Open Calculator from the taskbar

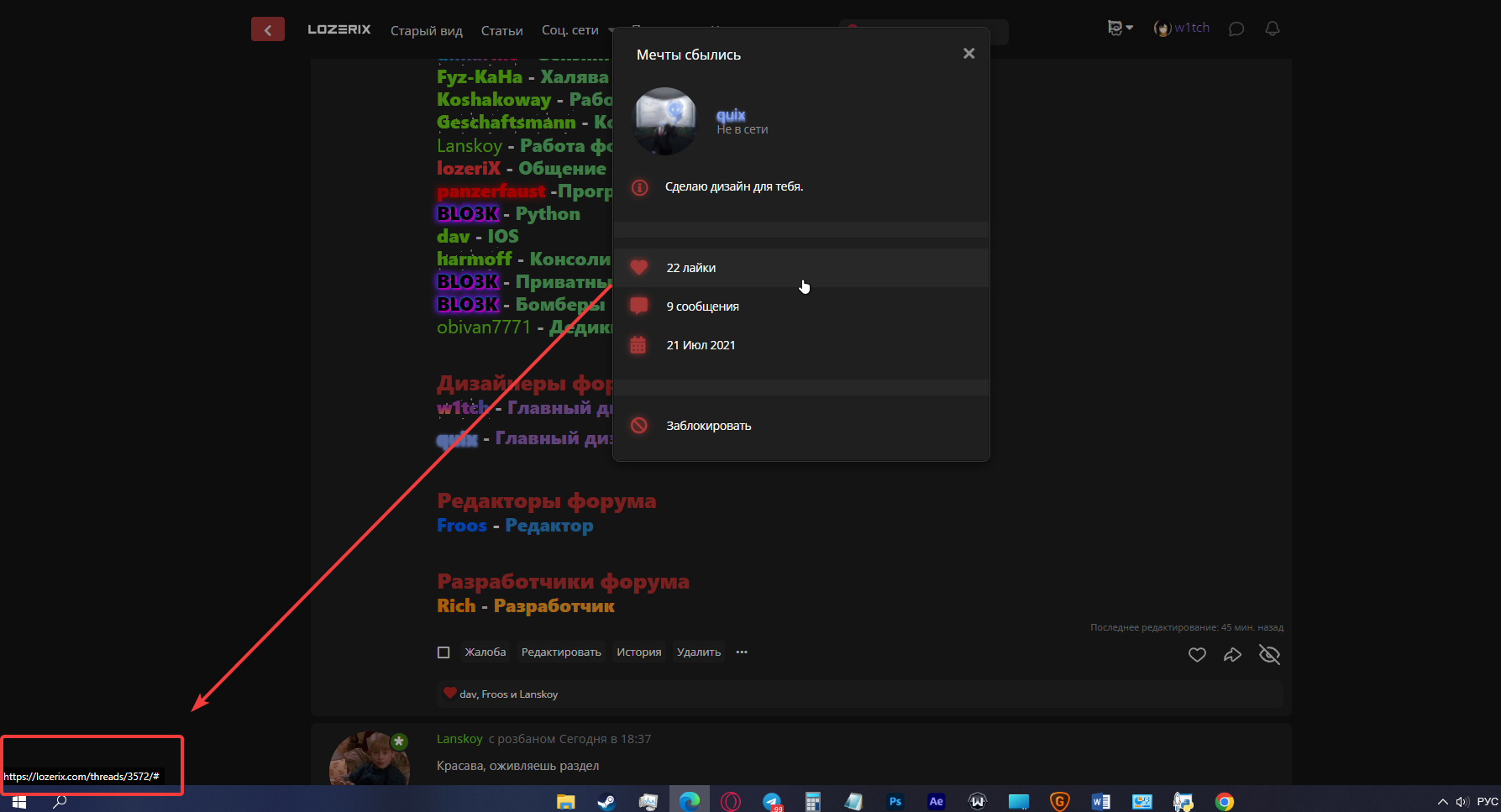coord(812,801)
